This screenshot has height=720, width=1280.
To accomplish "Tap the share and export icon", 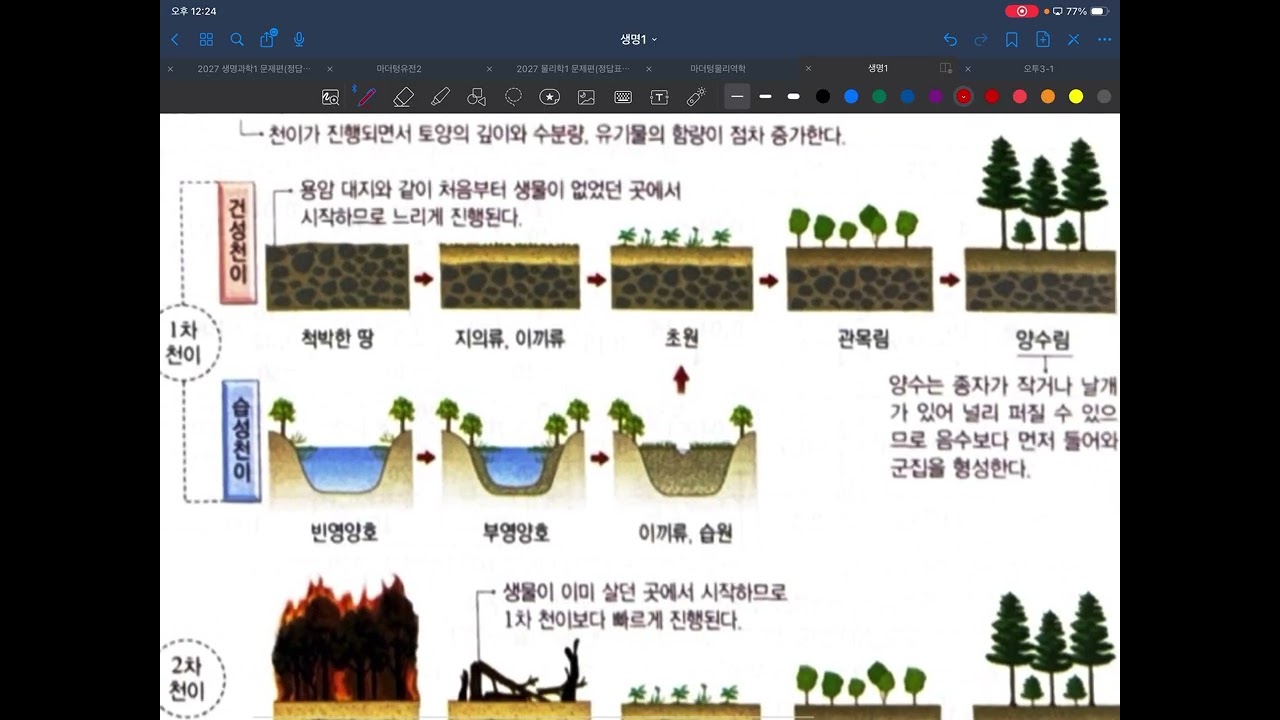I will (x=267, y=39).
